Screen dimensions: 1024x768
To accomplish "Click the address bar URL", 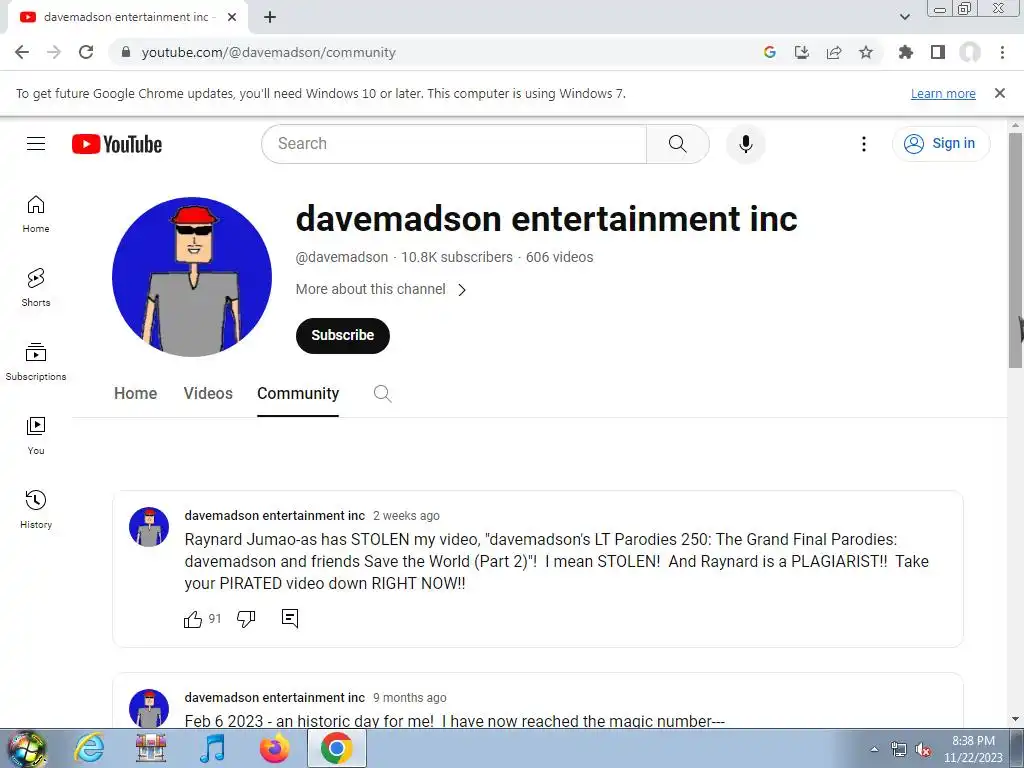I will click(x=268, y=52).
